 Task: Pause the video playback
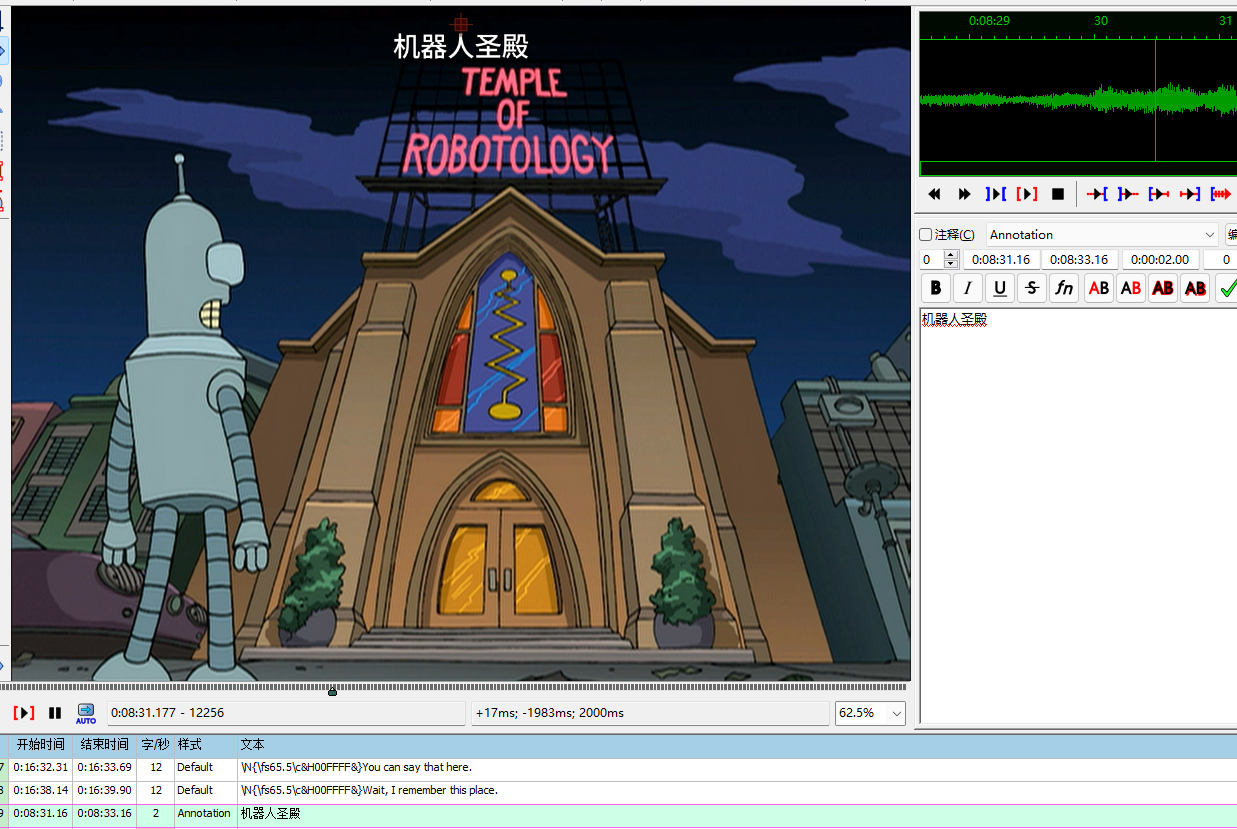coord(55,713)
